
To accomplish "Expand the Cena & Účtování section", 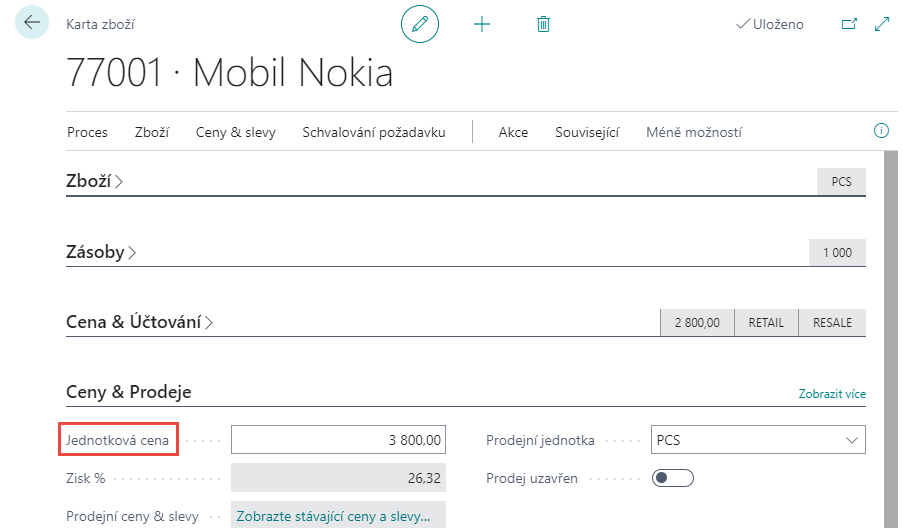I will click(139, 322).
